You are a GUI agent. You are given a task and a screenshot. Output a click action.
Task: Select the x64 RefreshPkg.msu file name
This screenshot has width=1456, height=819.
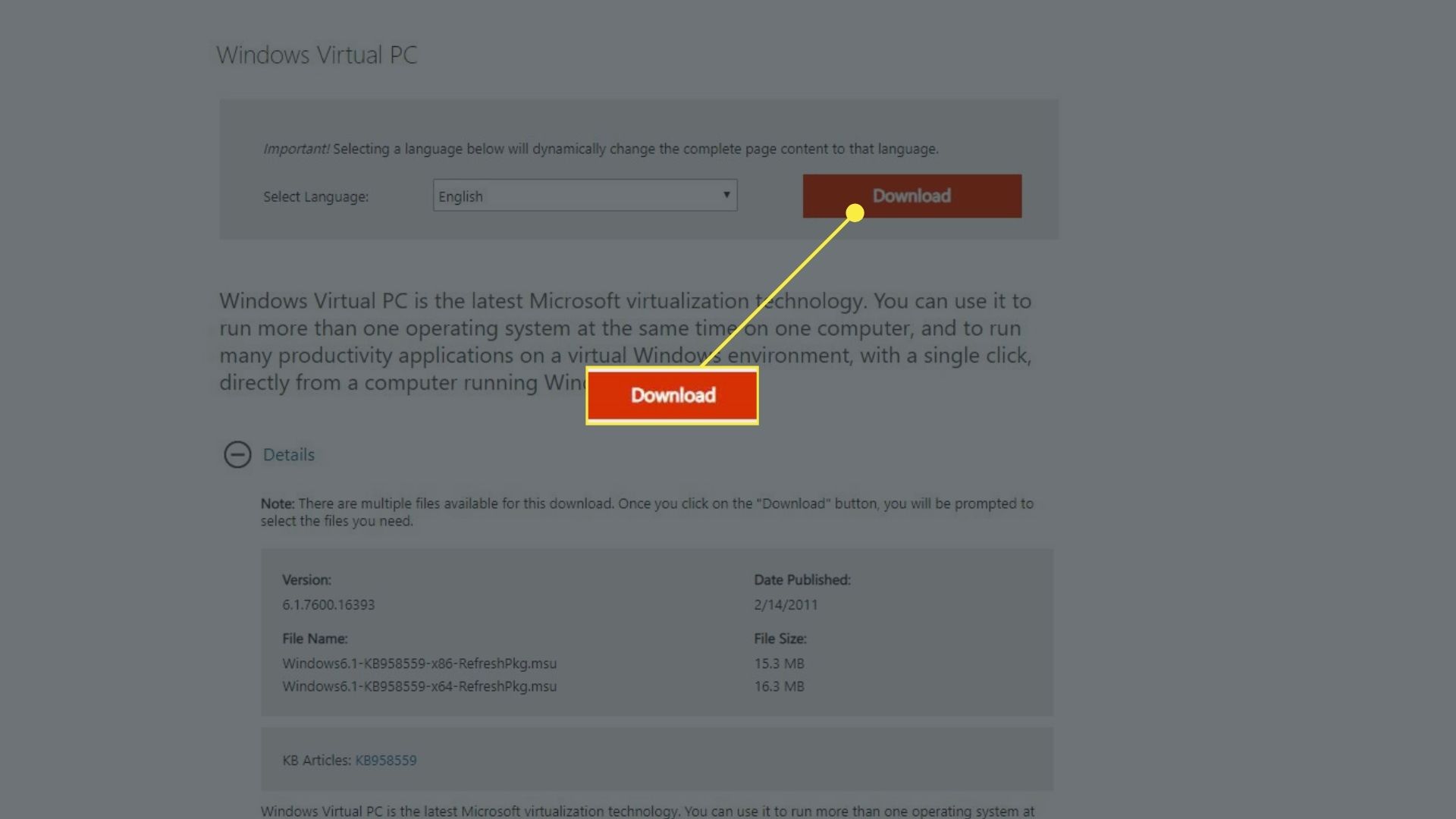point(419,686)
